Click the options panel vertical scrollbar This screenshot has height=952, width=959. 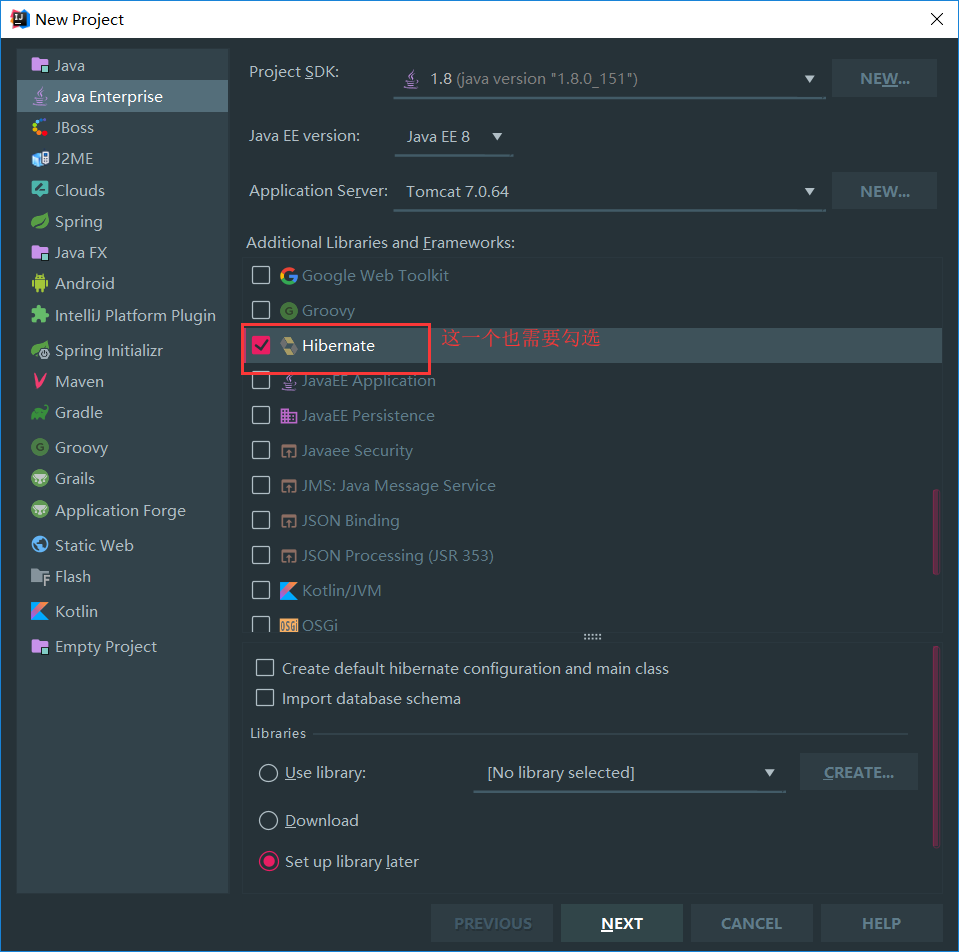coord(936,747)
